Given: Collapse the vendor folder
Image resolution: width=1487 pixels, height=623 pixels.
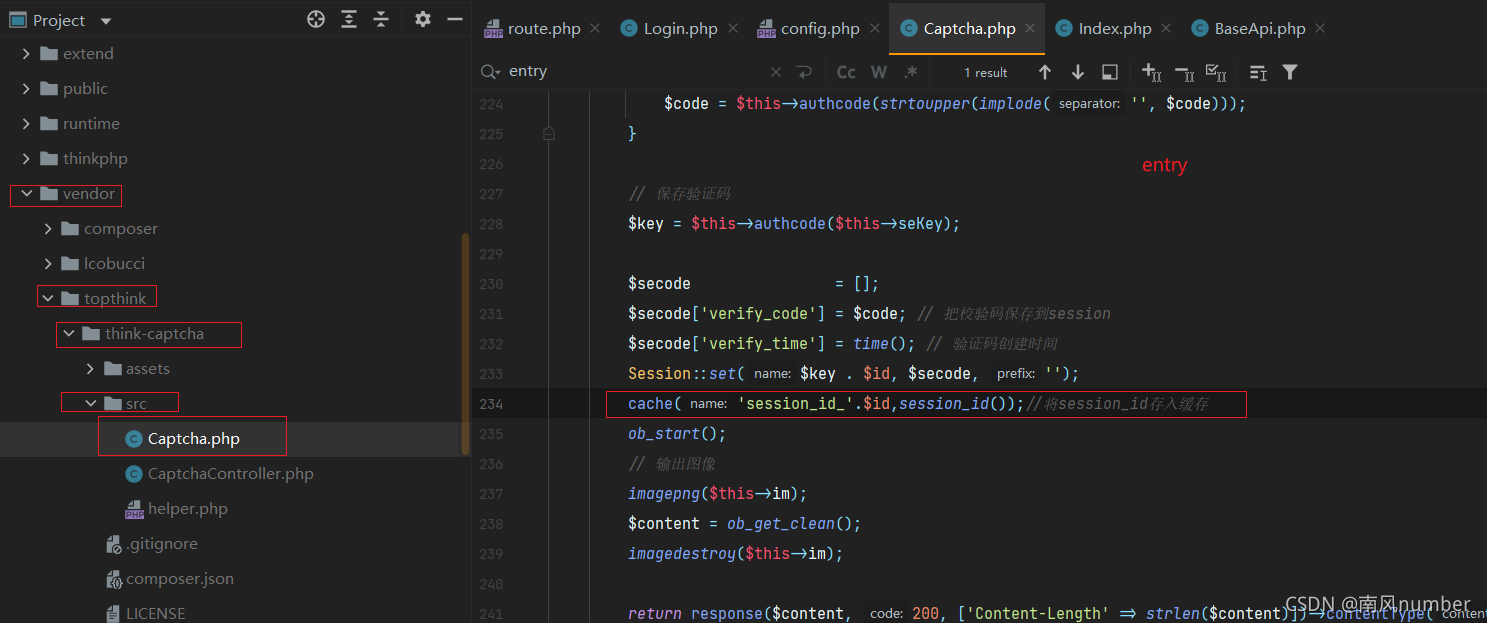Looking at the screenshot, I should pyautogui.click(x=27, y=194).
